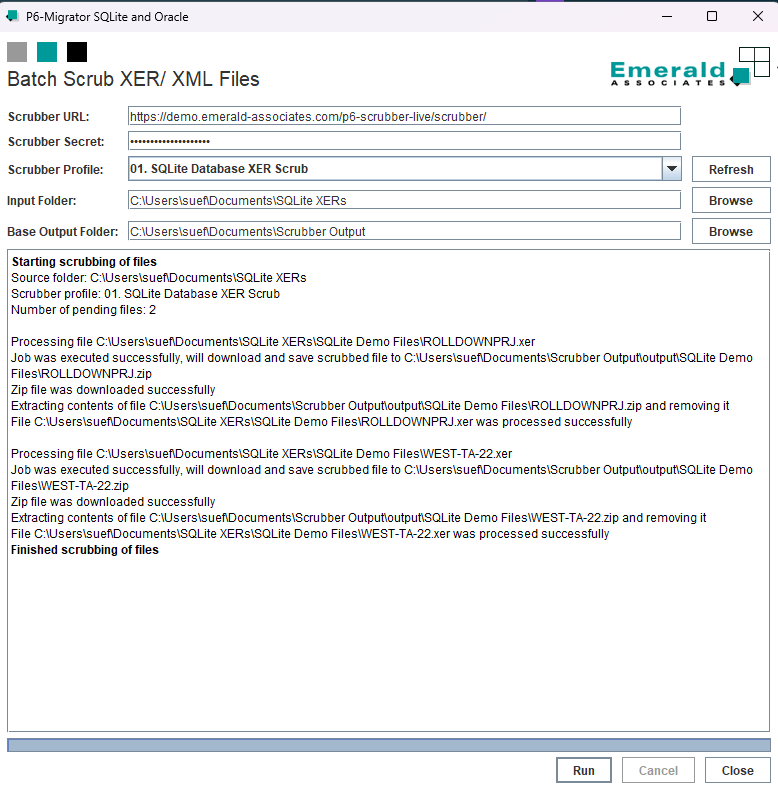778x791 pixels.
Task: Click the disabled Cancel button
Action: click(x=658, y=770)
